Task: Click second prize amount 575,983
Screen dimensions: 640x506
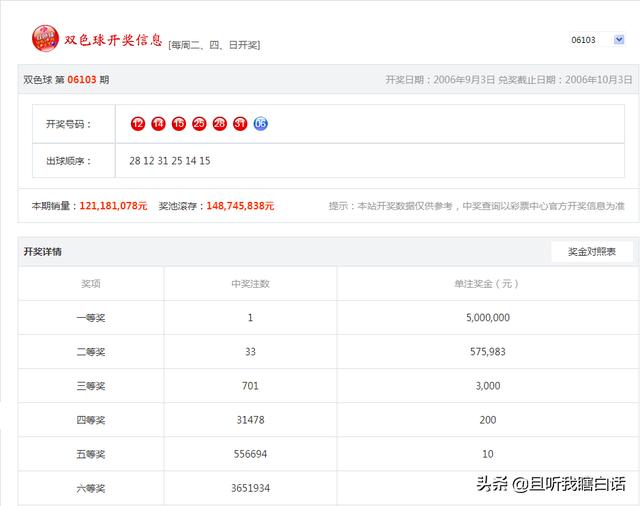Action: point(488,352)
